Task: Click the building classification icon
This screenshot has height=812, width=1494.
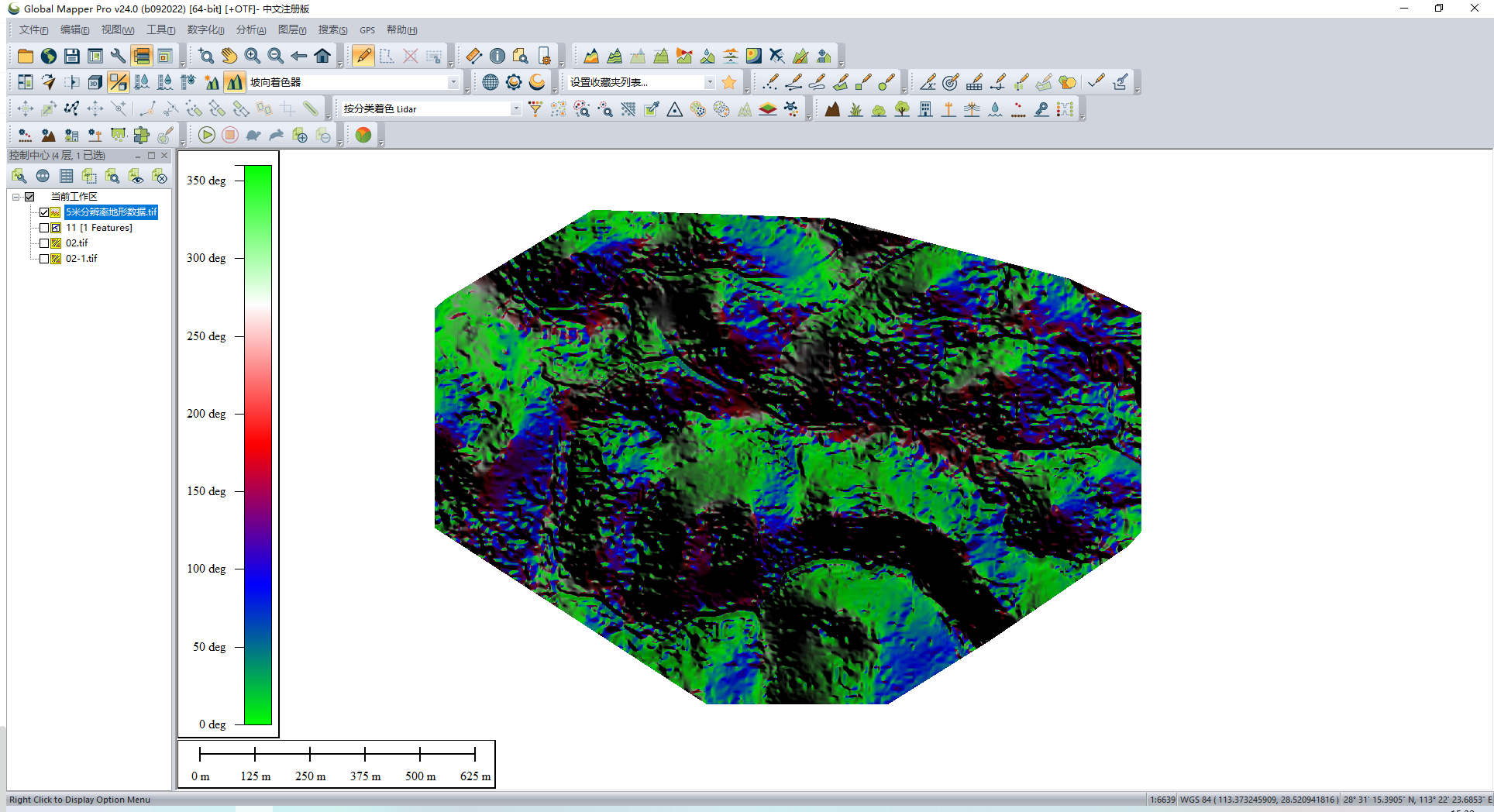Action: (925, 109)
